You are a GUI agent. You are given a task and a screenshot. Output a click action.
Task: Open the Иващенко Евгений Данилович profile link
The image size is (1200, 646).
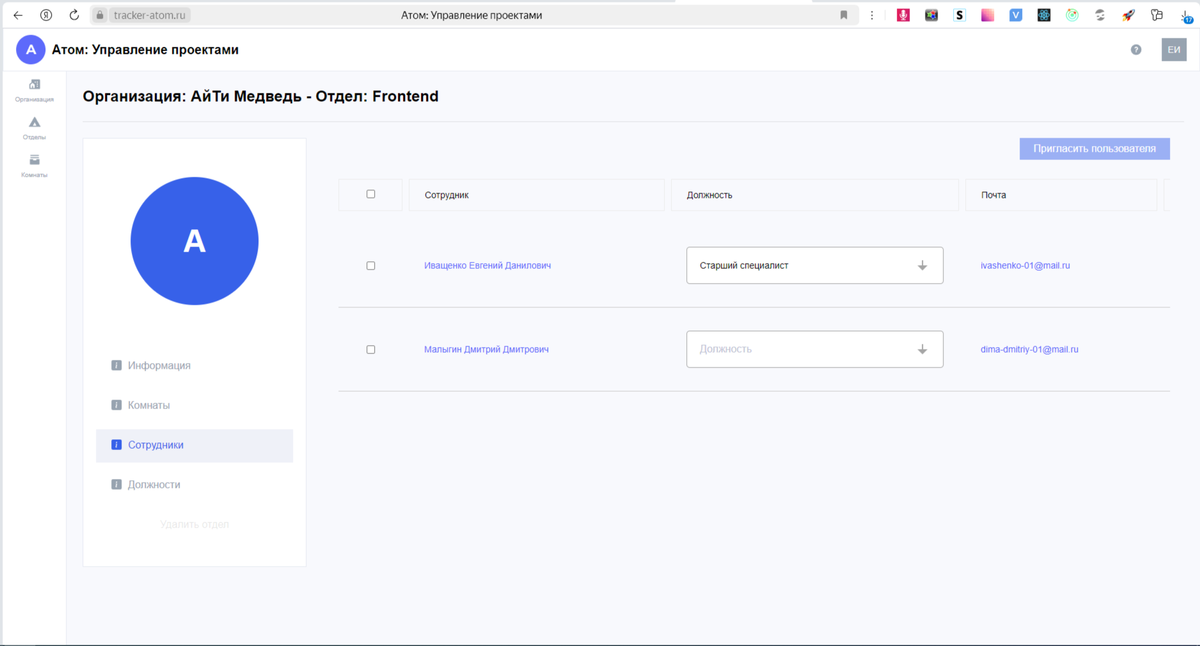[487, 266]
